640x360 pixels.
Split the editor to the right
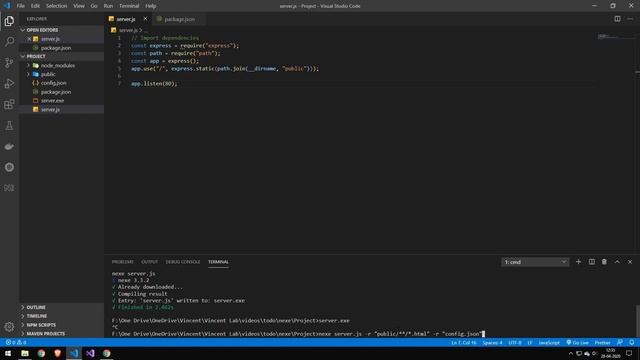(x=617, y=19)
